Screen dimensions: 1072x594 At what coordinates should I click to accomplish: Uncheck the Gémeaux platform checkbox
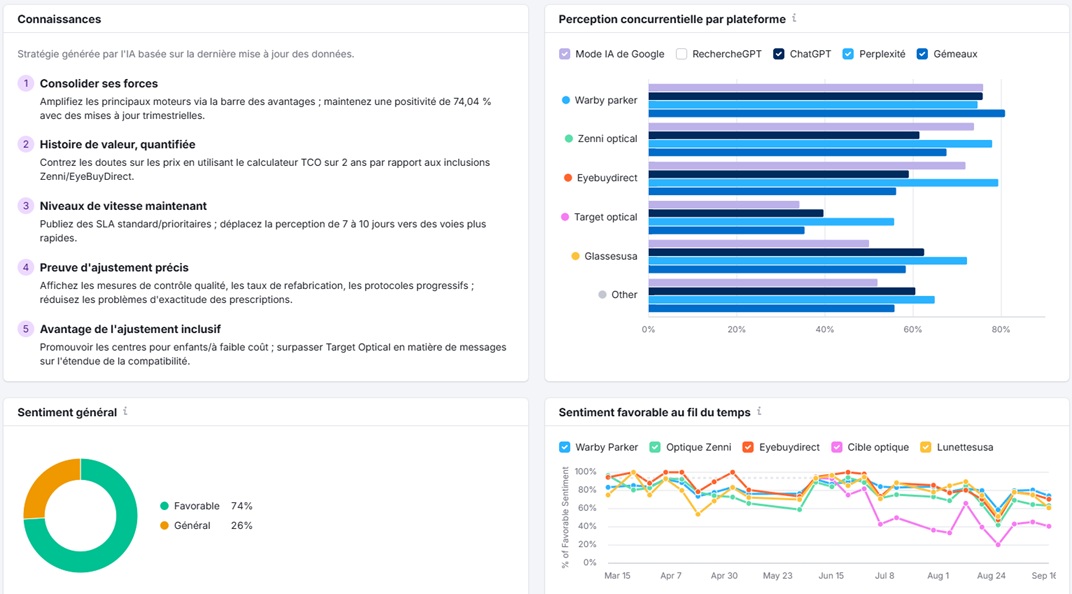923,54
